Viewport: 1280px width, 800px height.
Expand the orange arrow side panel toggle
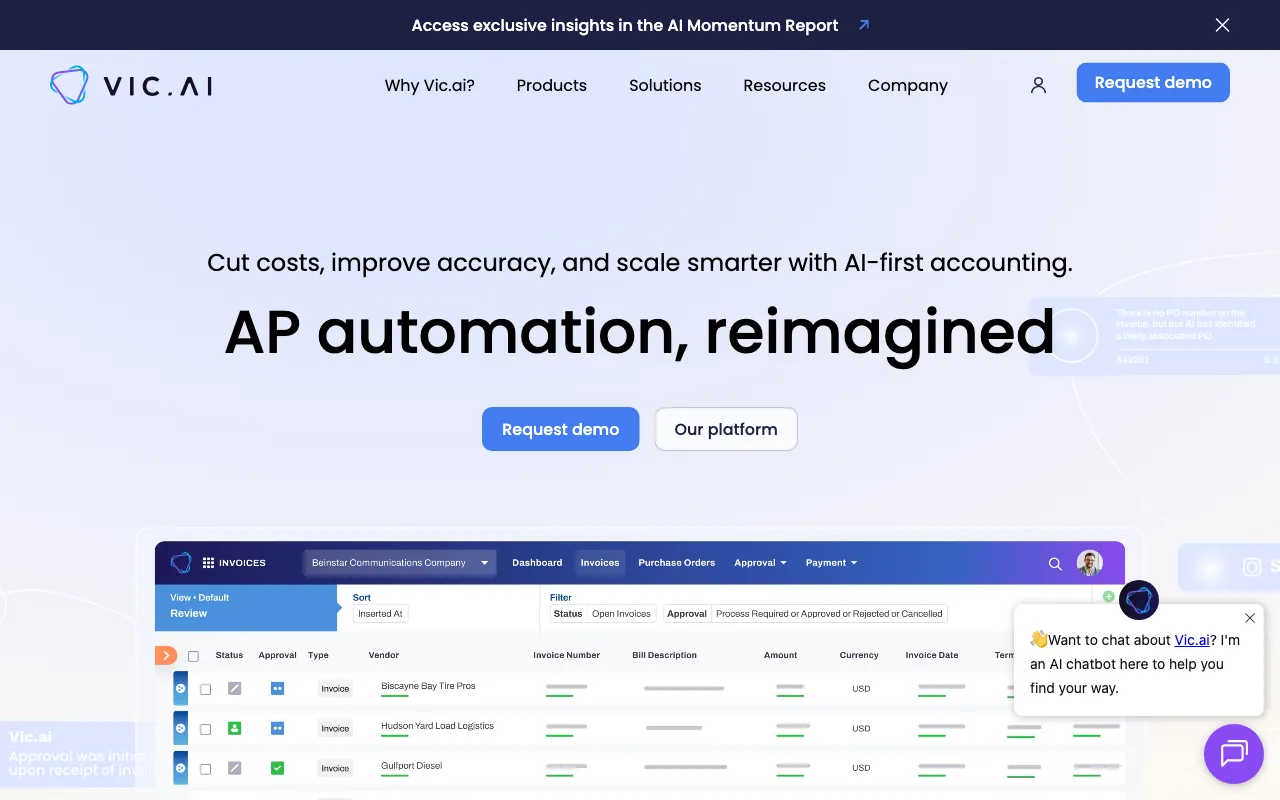[166, 656]
